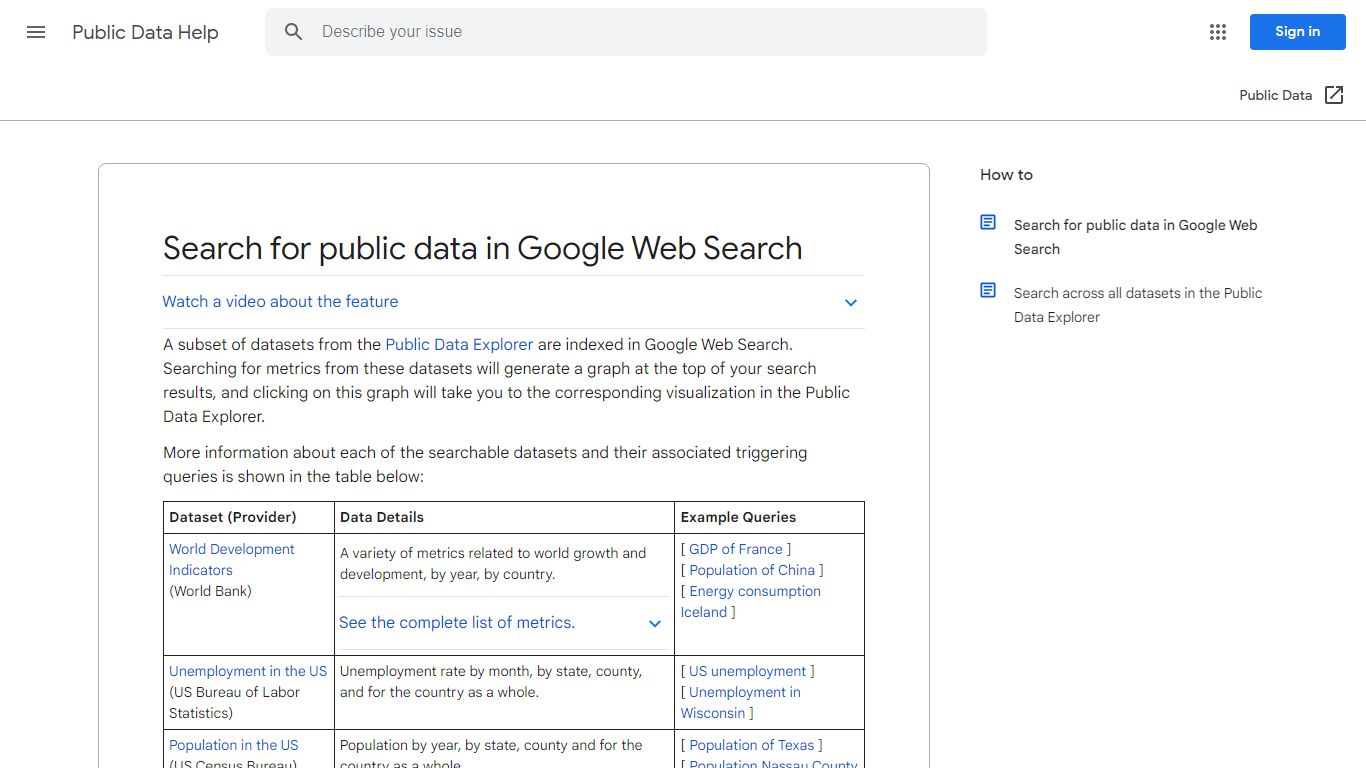Image resolution: width=1366 pixels, height=768 pixels.
Task: Open Population in the US dataset
Action: click(x=234, y=745)
